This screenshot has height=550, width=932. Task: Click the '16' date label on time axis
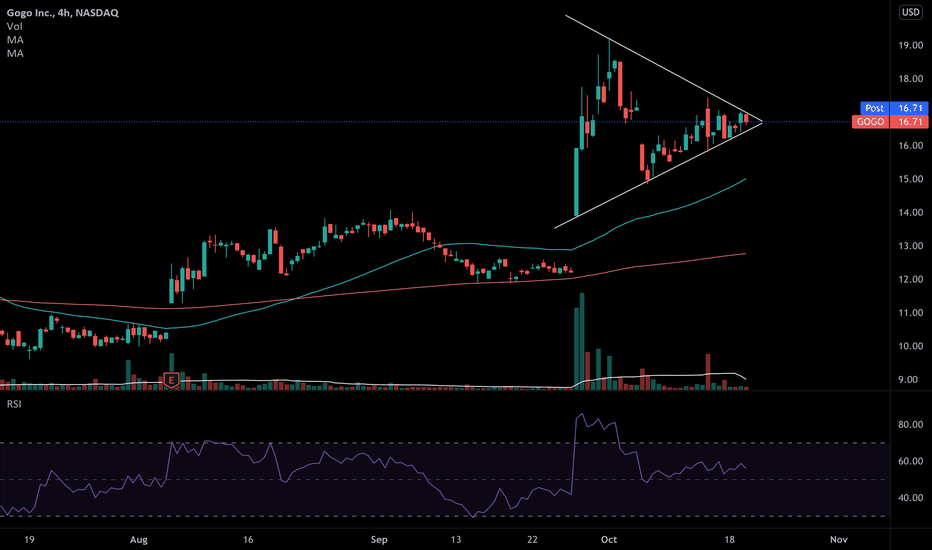point(248,540)
